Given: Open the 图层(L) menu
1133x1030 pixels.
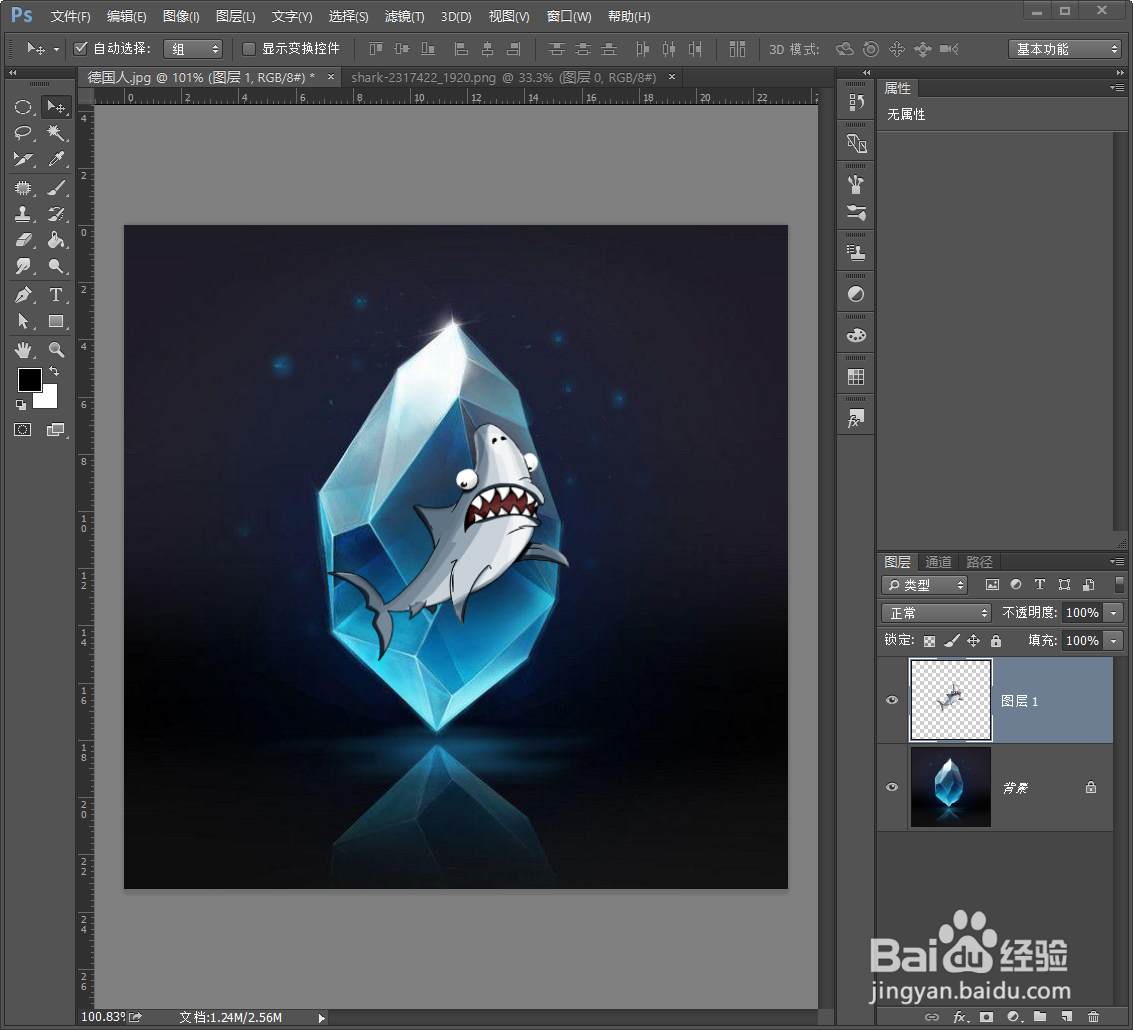Looking at the screenshot, I should coord(236,16).
